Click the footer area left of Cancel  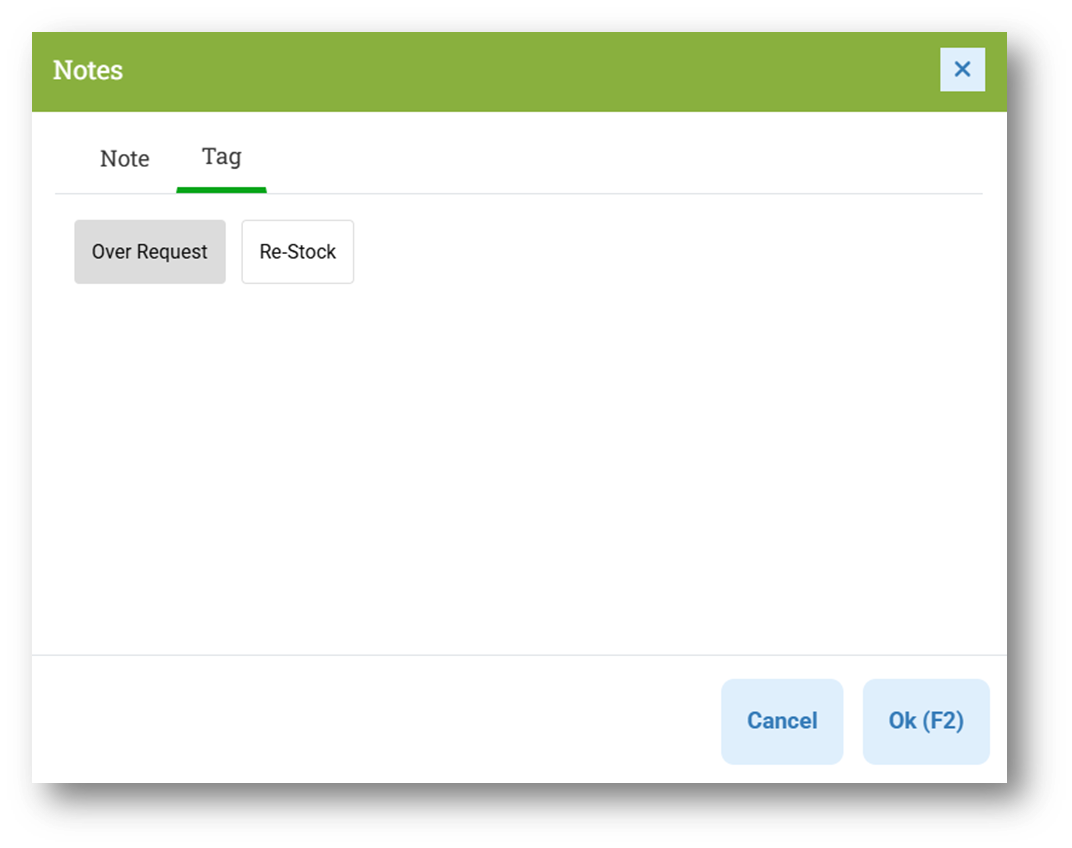(x=376, y=719)
